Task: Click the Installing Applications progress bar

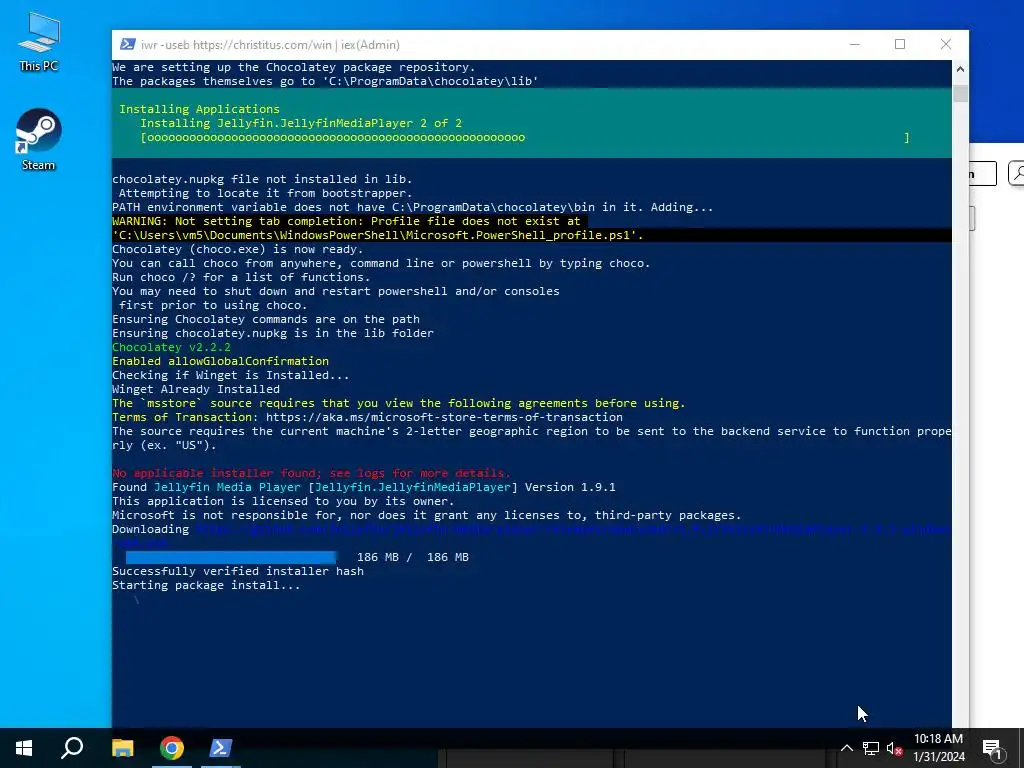Action: 524,138
